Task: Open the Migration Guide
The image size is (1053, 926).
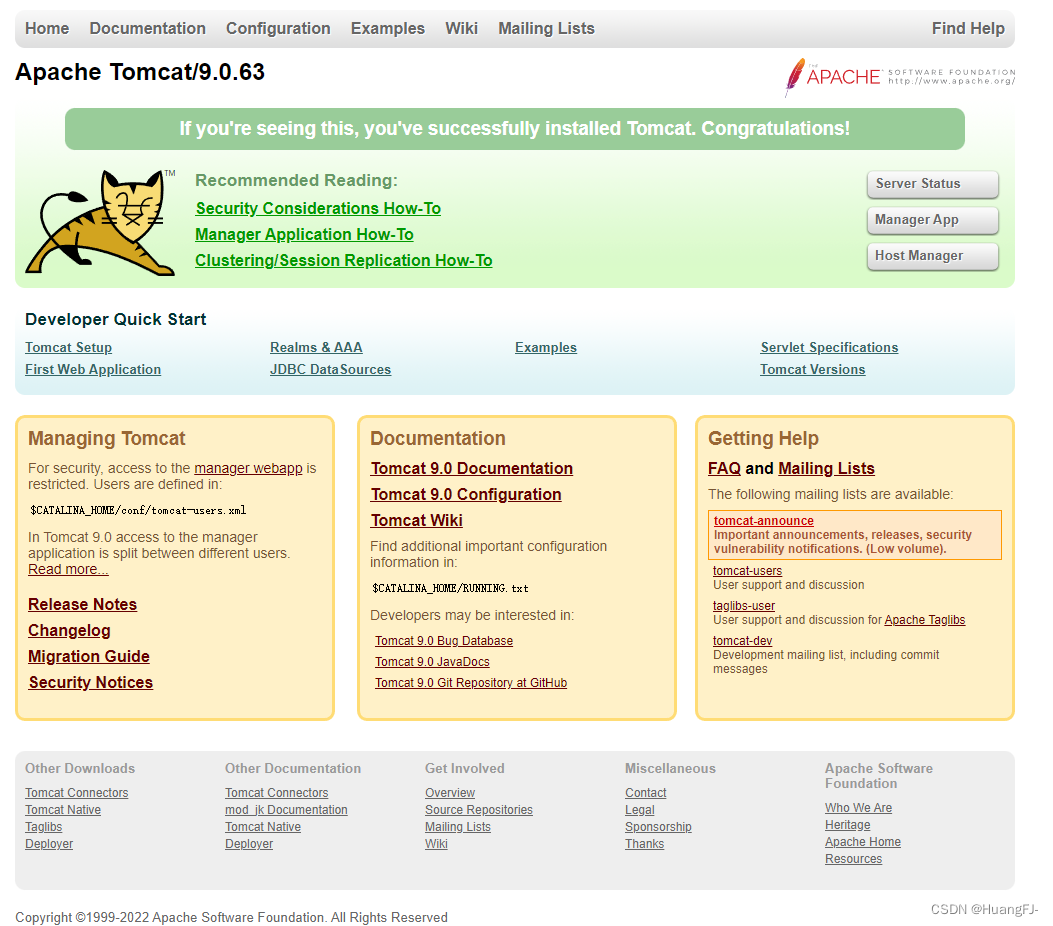Action: click(88, 656)
